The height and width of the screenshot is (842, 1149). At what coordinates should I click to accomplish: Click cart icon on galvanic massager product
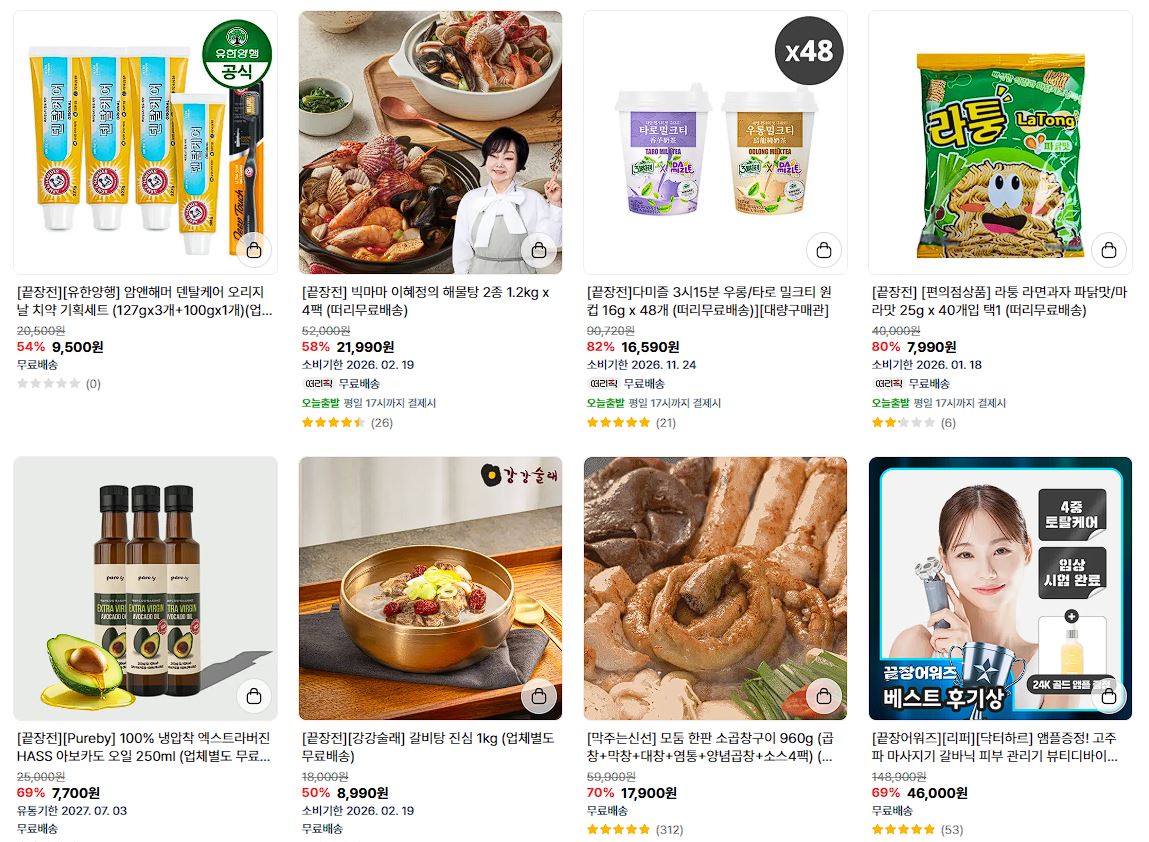point(1109,696)
